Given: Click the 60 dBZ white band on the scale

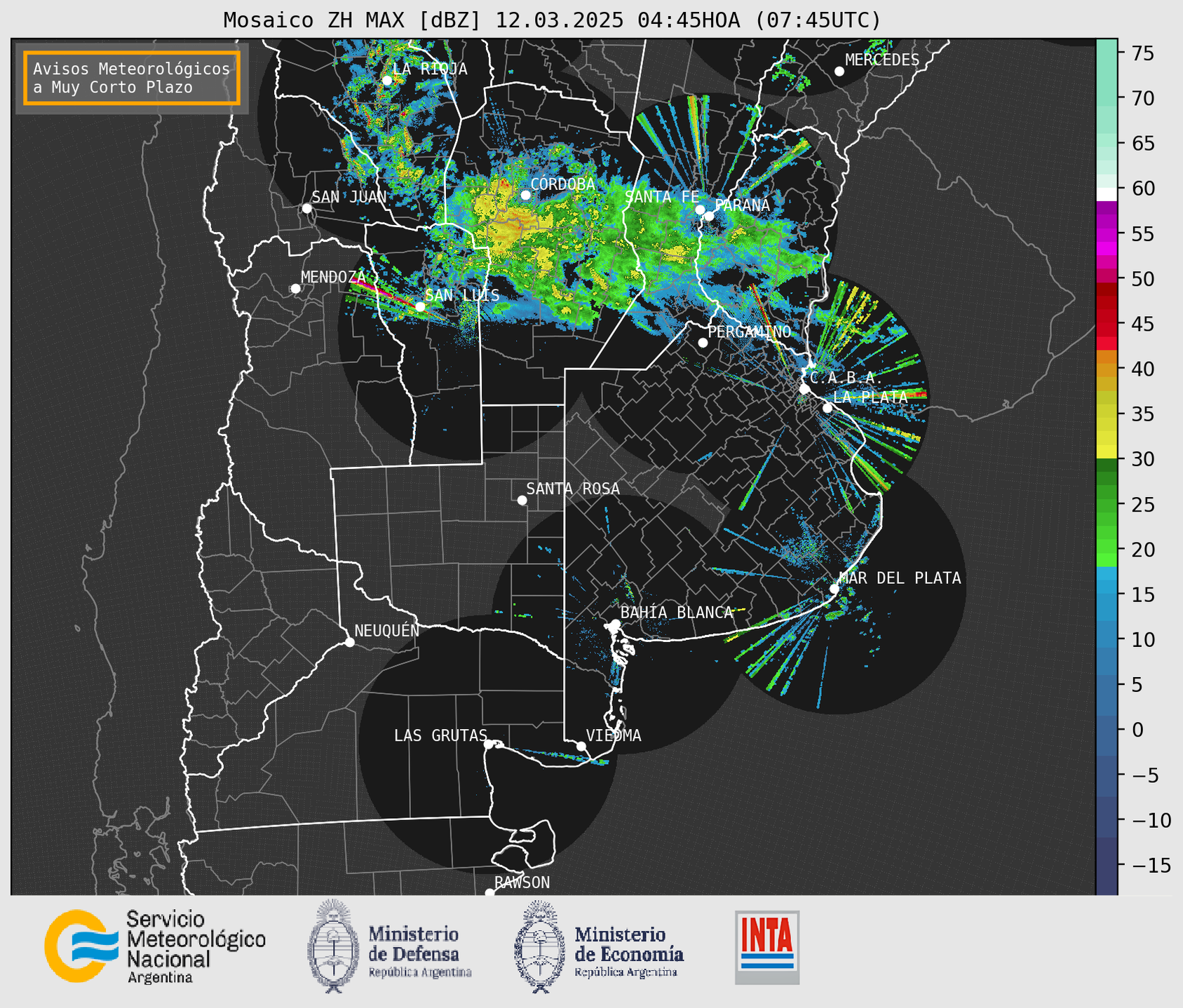Looking at the screenshot, I should [1107, 193].
